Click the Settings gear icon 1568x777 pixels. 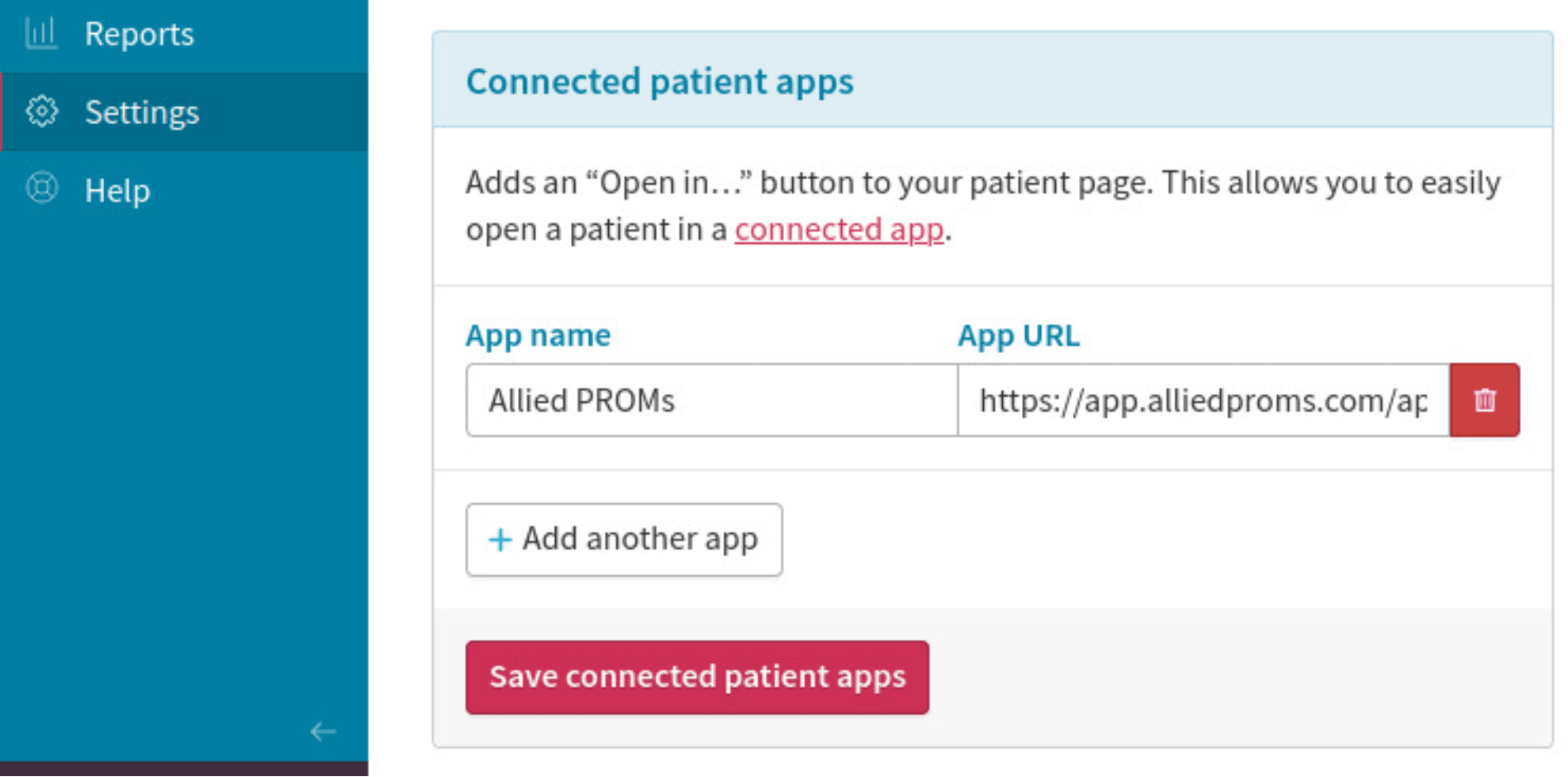pyautogui.click(x=41, y=112)
